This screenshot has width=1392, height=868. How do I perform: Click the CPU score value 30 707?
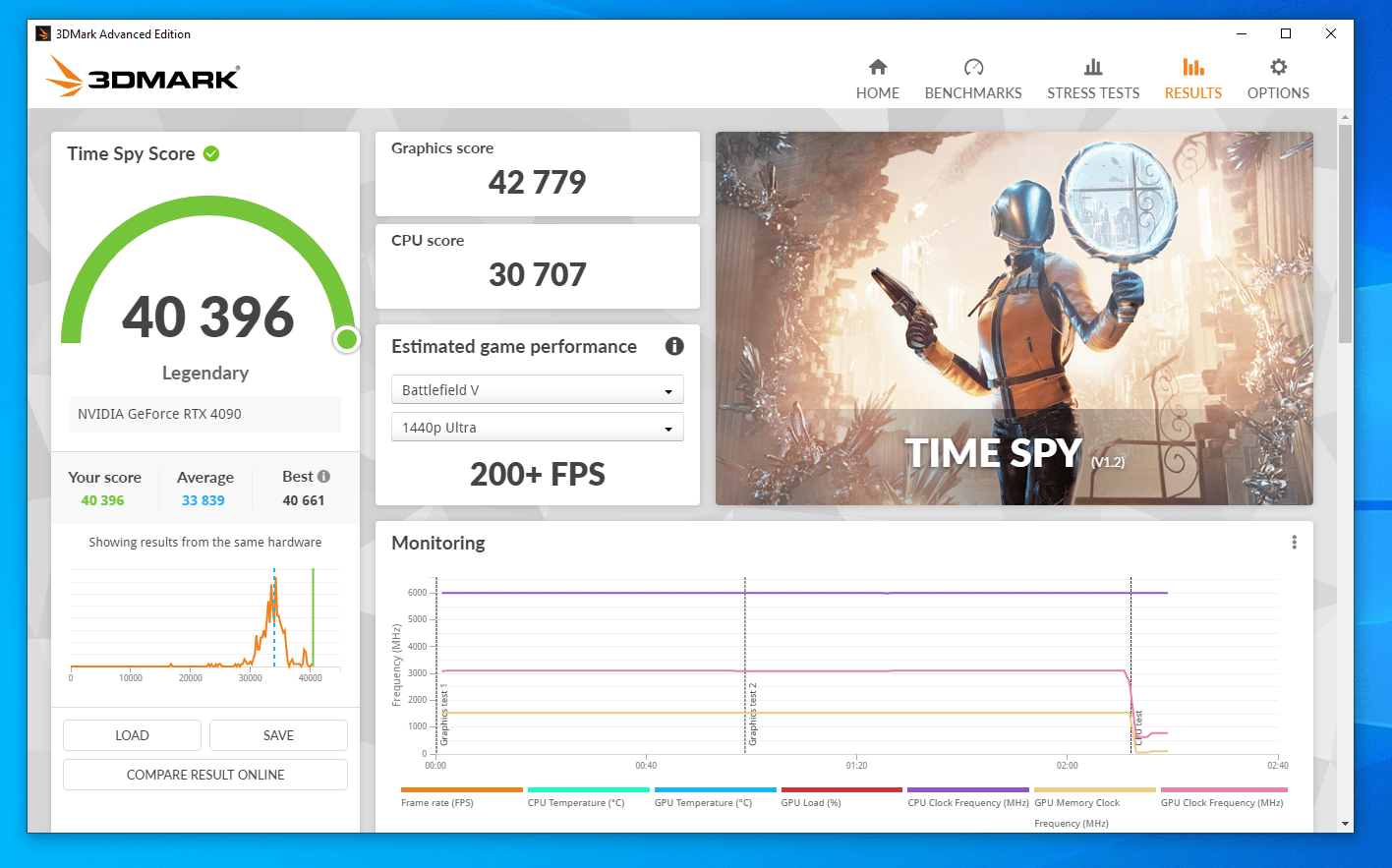point(538,274)
